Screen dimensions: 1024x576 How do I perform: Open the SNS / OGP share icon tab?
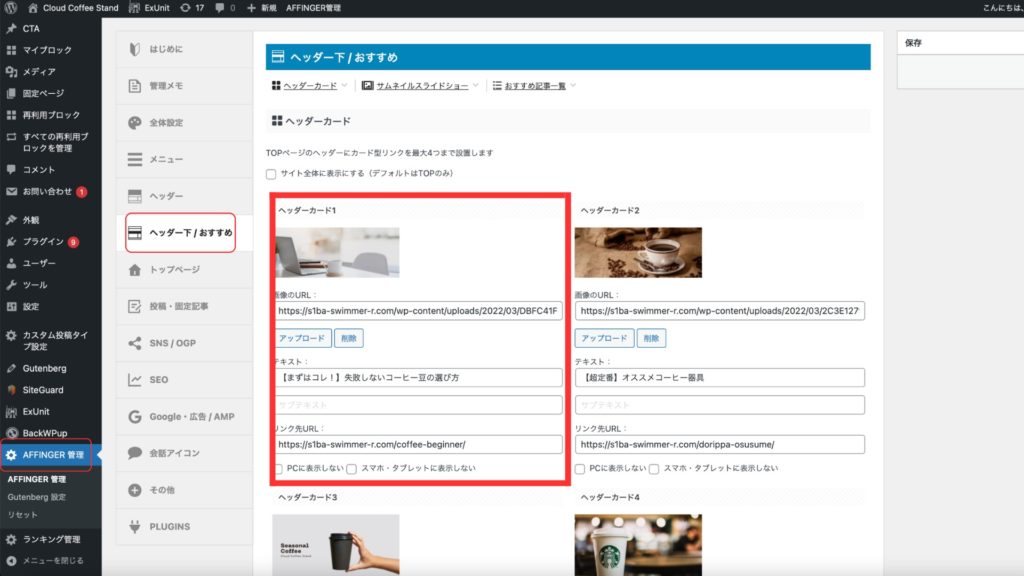coord(135,343)
